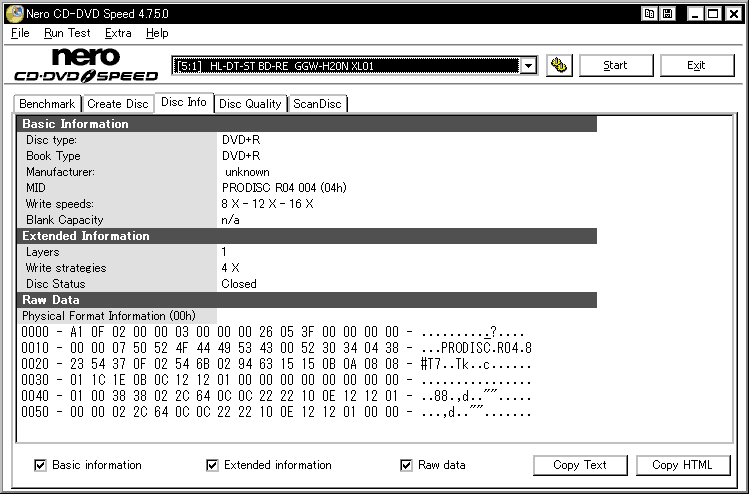Click the MID value PRODISC R04 004 (04h)
The width and height of the screenshot is (749, 494).
coord(284,188)
